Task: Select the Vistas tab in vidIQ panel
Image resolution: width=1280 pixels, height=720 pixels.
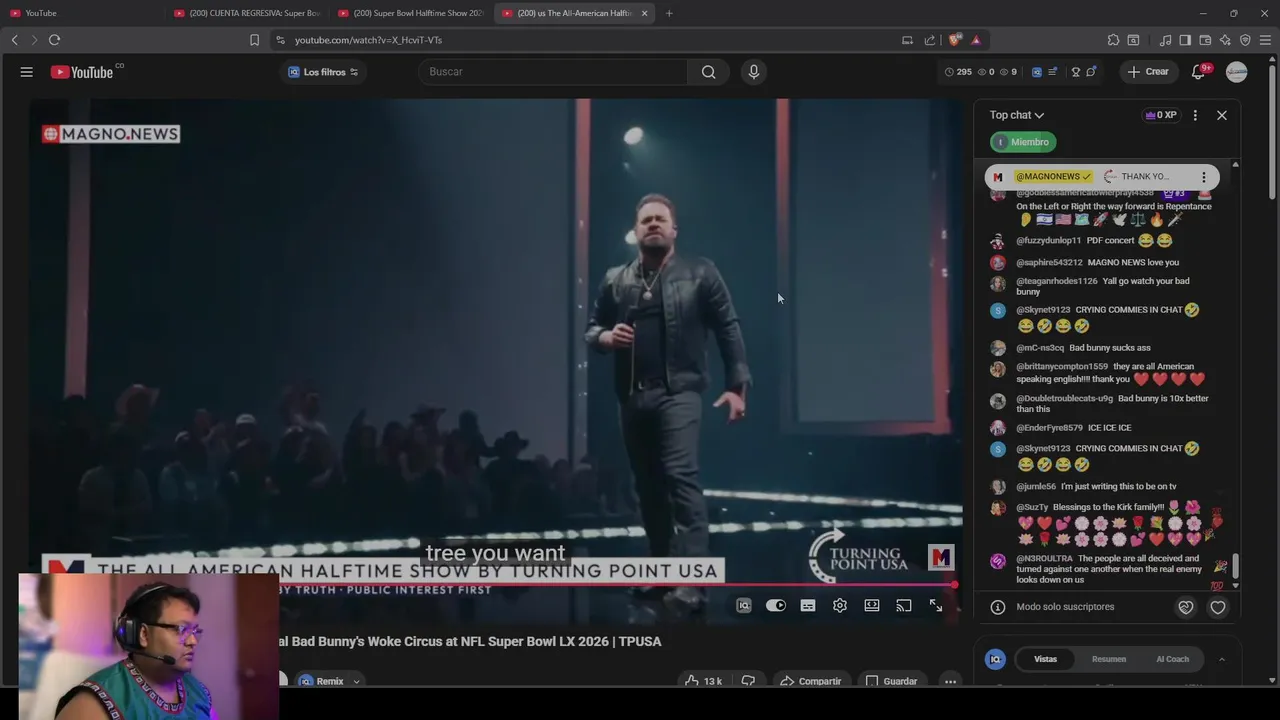Action: 1045,659
